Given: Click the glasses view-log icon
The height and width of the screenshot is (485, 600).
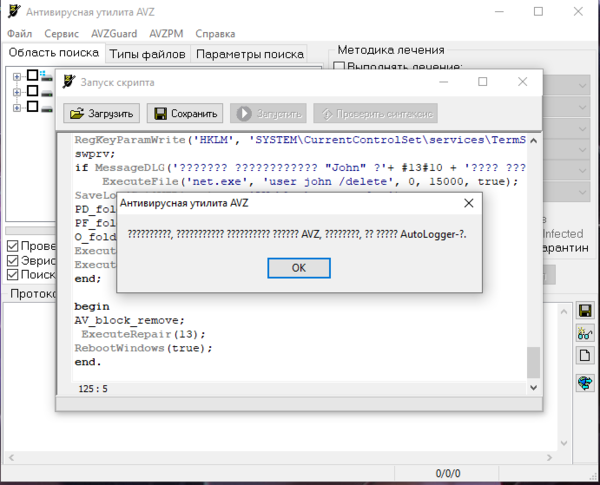Looking at the screenshot, I should pyautogui.click(x=585, y=333).
